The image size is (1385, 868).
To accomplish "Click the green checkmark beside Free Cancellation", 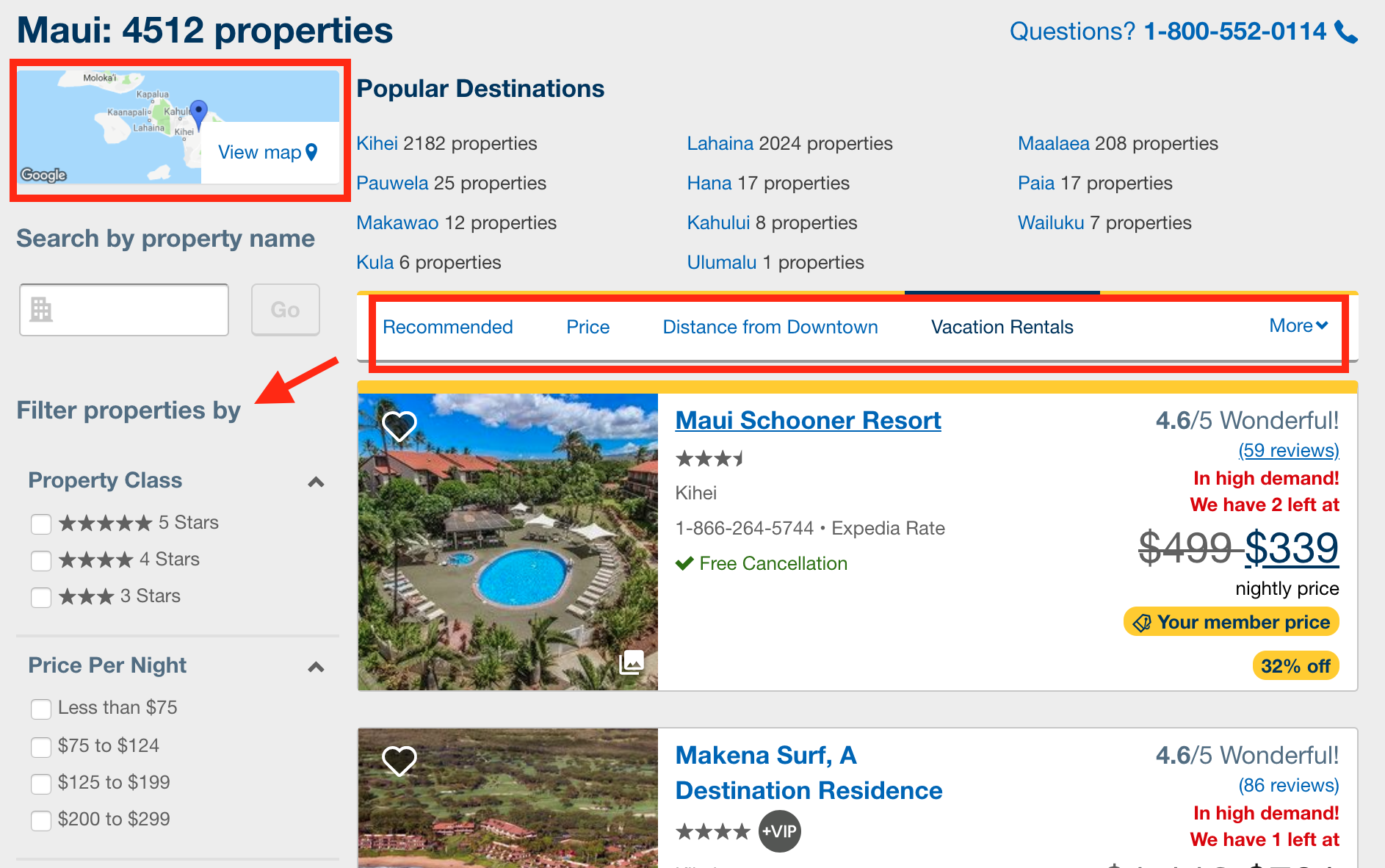I will tap(684, 563).
